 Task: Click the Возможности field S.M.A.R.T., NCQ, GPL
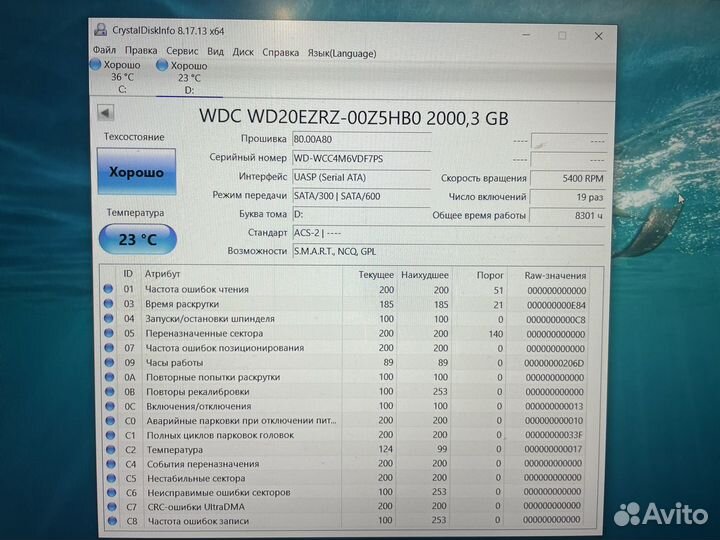[x=448, y=252]
